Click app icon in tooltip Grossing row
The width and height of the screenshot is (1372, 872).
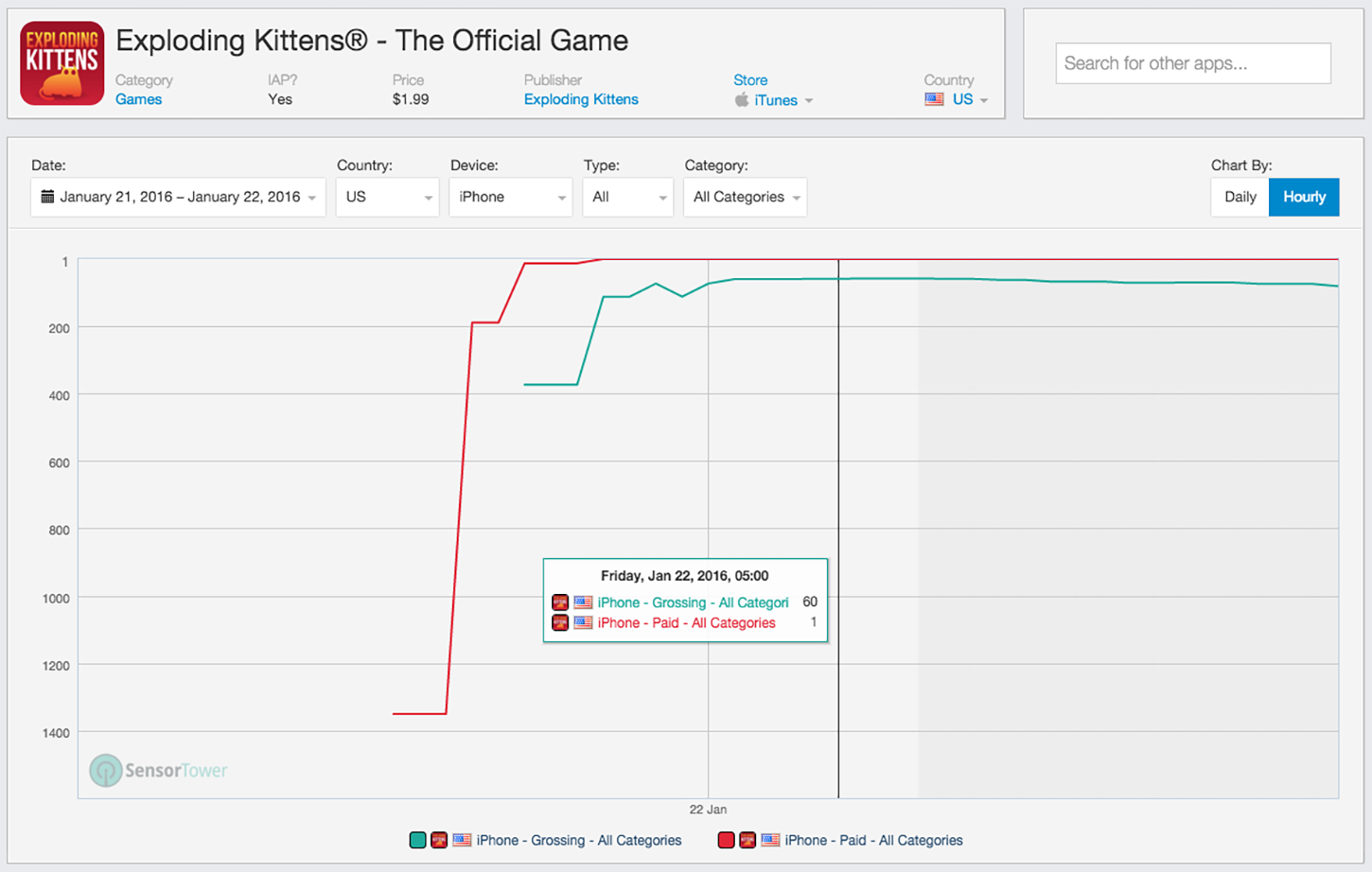pos(560,602)
